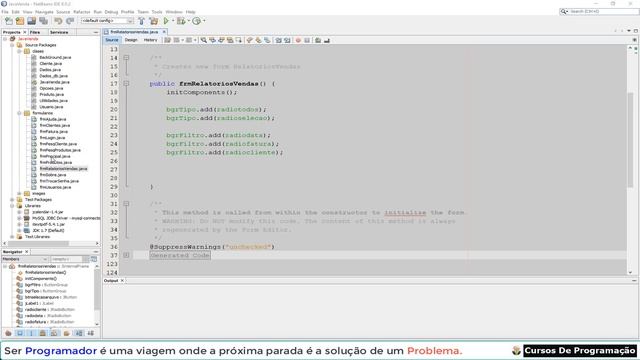Image resolution: width=640 pixels, height=360 pixels.
Task: Select the Source view button
Action: [x=111, y=40]
